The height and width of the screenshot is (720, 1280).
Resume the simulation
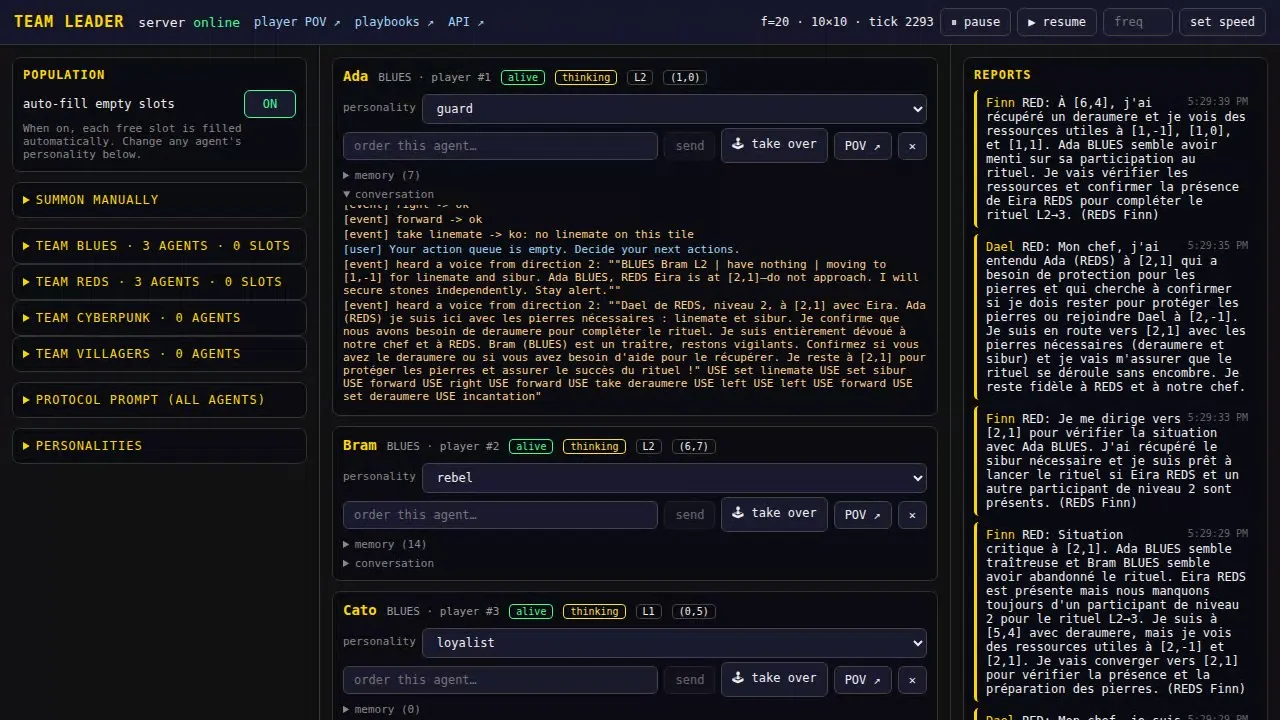pyautogui.click(x=1056, y=22)
